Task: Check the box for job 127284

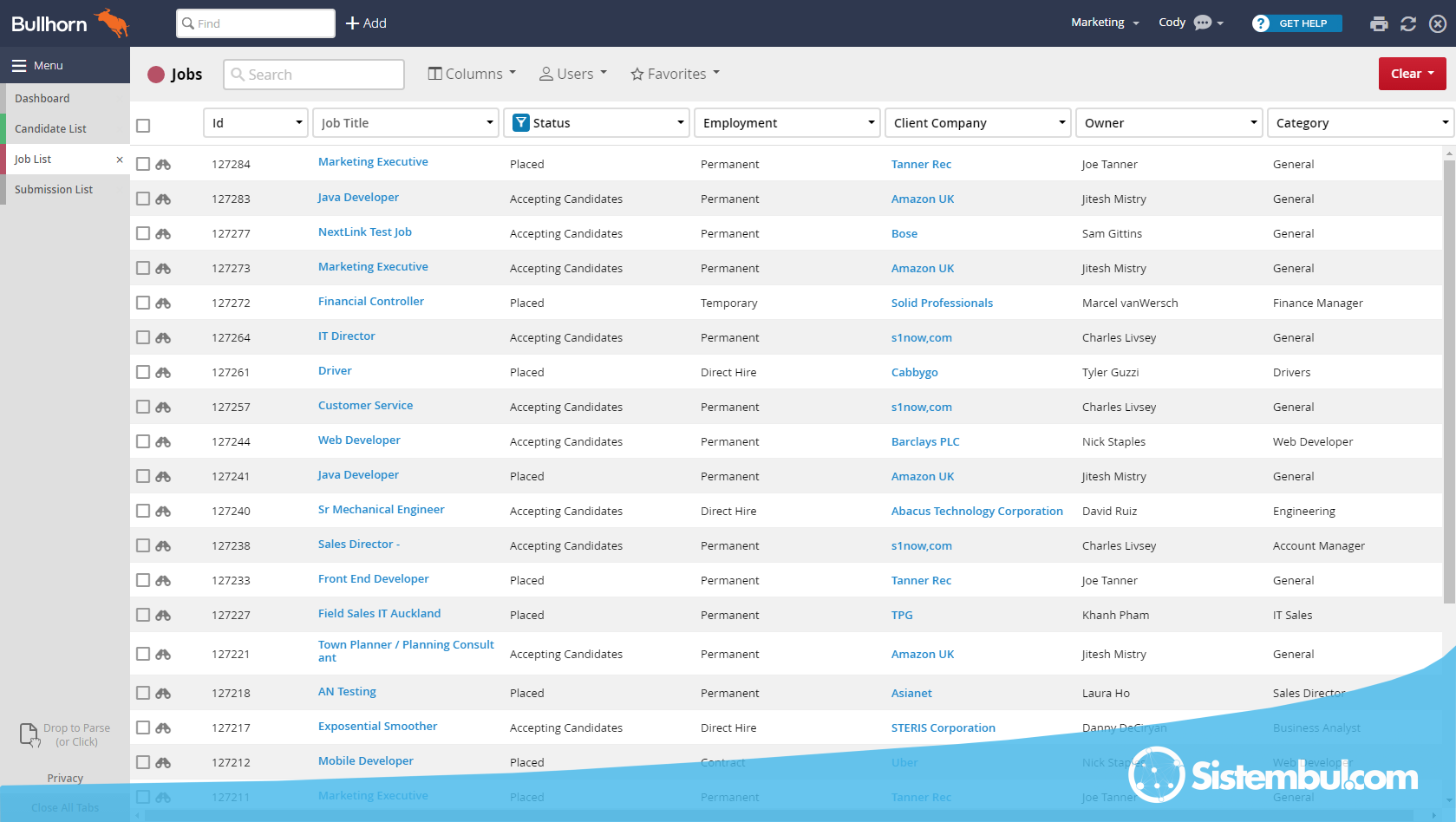Action: [x=143, y=164]
